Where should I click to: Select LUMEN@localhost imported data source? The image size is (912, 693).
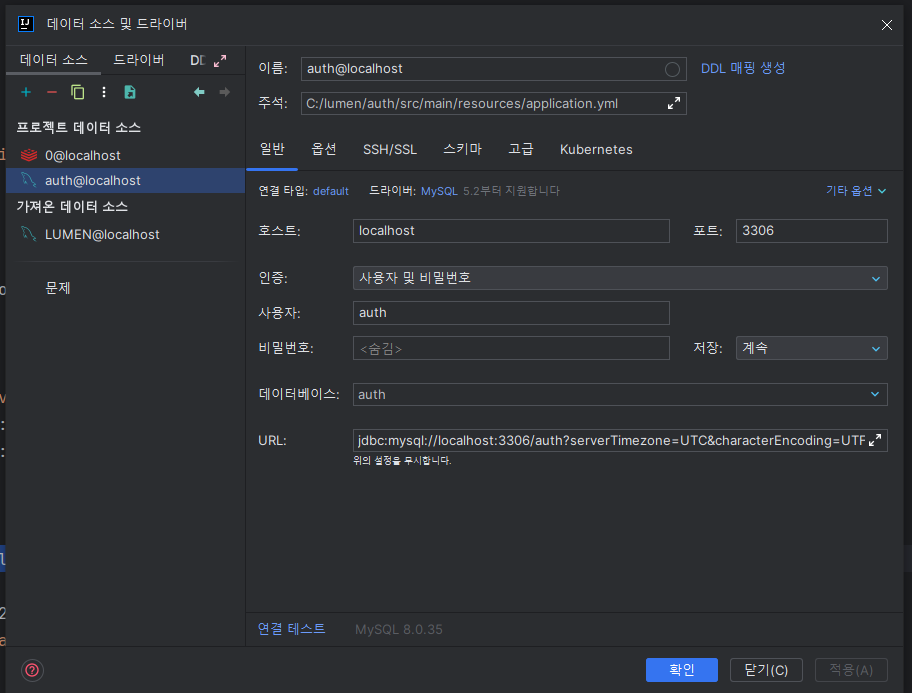click(x=125, y=234)
